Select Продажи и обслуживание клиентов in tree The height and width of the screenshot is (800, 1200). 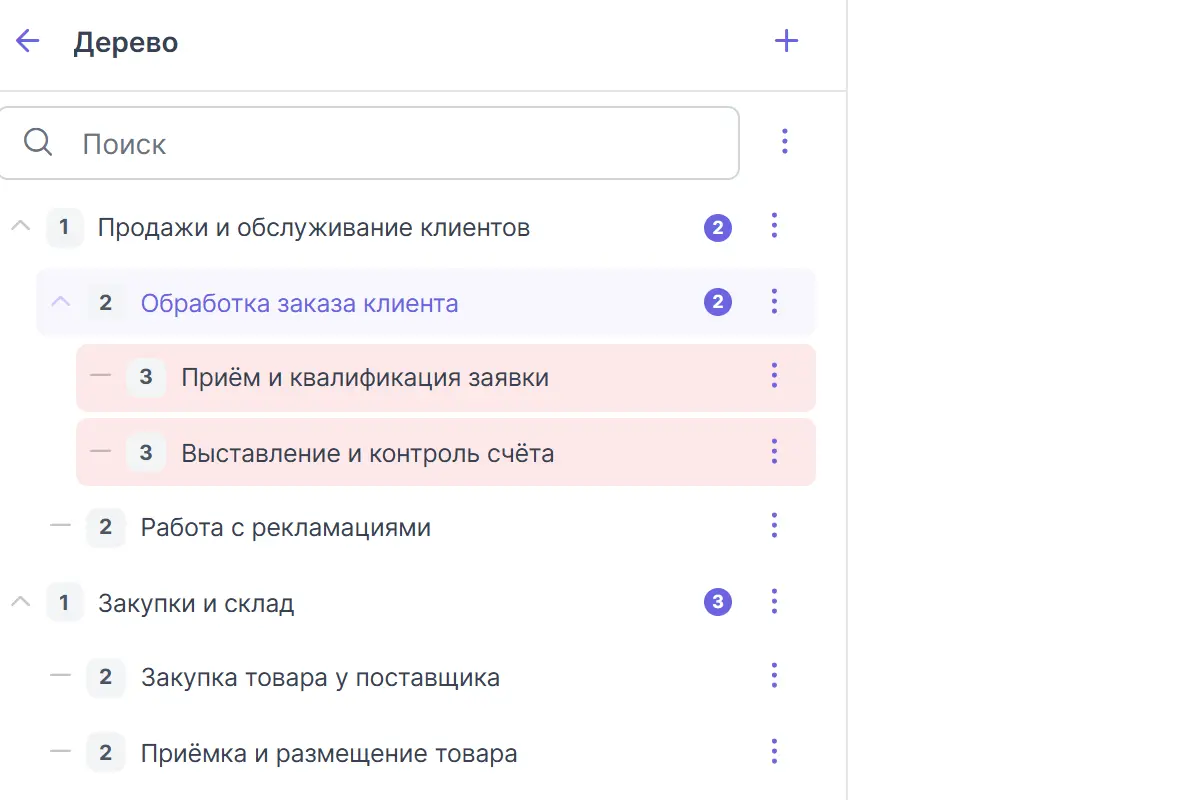tap(313, 228)
